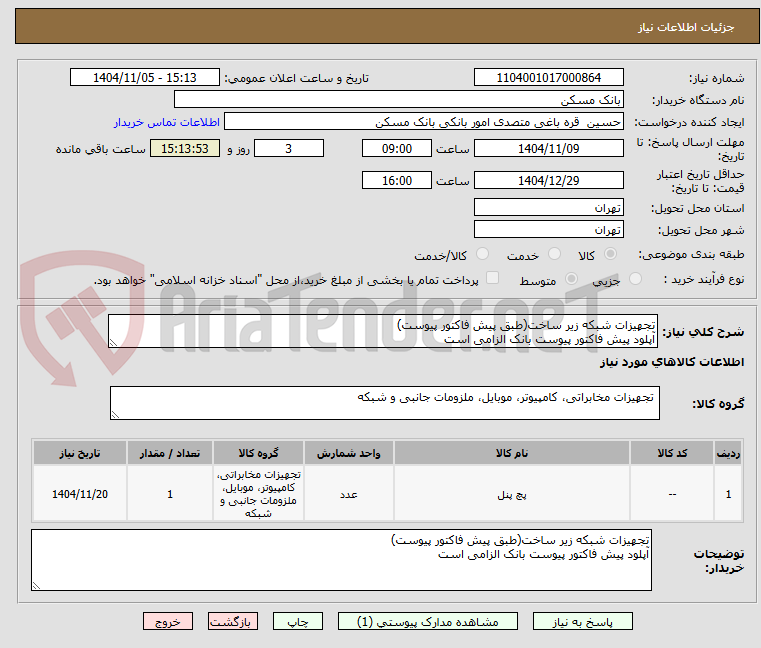Click the پاسخ به نیاز button
This screenshot has width=761, height=648.
(582, 621)
